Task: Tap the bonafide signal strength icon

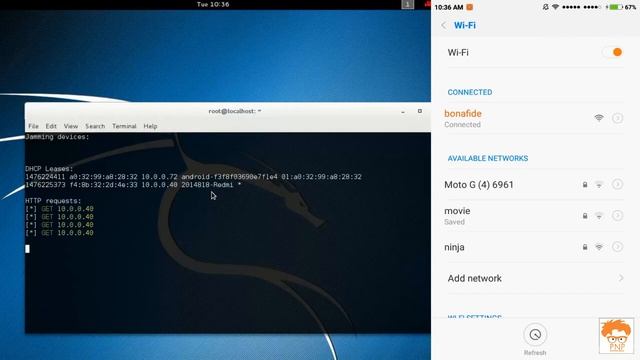Action: click(599, 118)
